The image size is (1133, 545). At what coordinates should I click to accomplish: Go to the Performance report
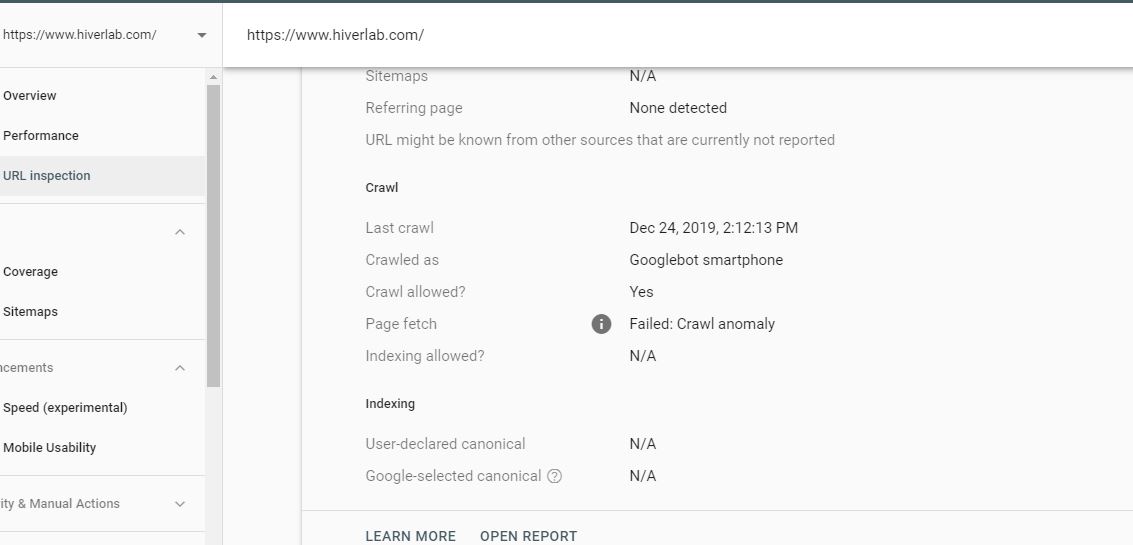pyautogui.click(x=41, y=135)
